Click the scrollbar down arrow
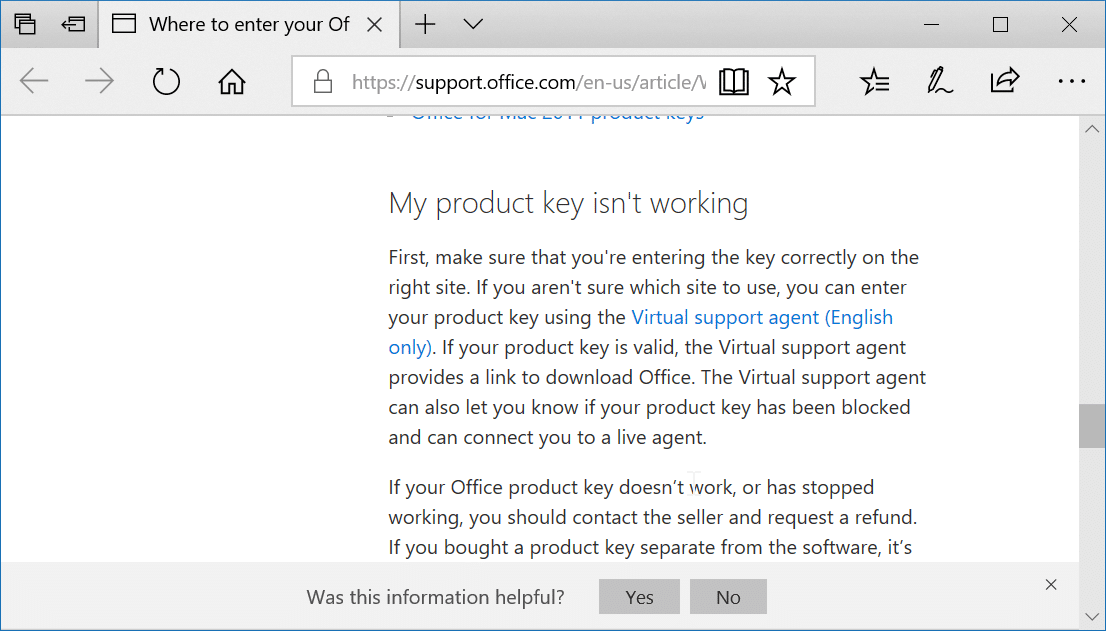This screenshot has height=631, width=1106. [x=1092, y=618]
